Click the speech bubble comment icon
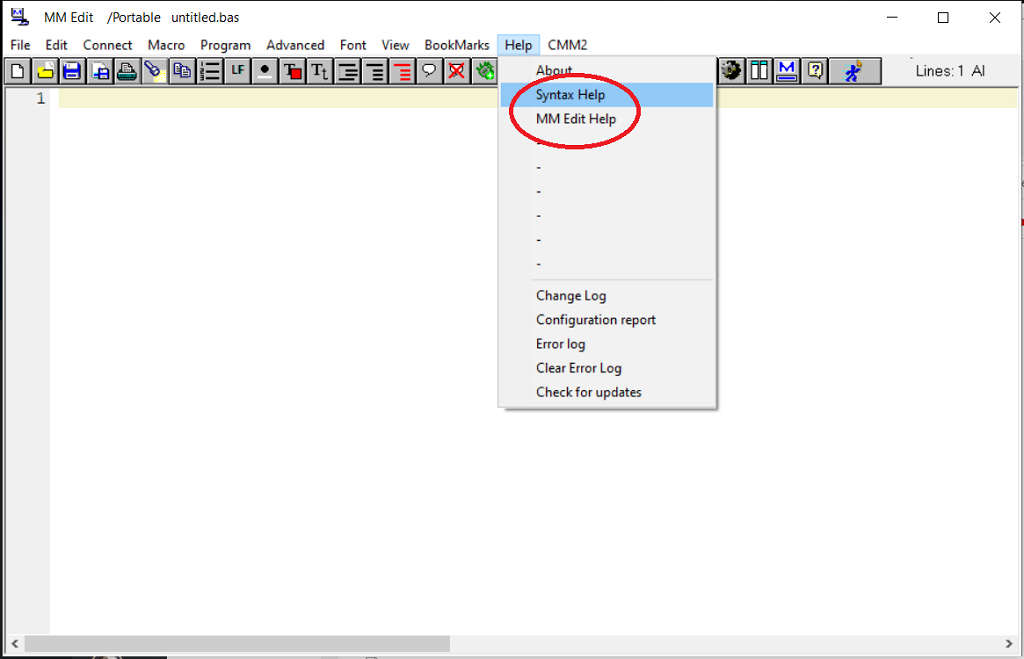The width and height of the screenshot is (1024, 659). pyautogui.click(x=429, y=71)
